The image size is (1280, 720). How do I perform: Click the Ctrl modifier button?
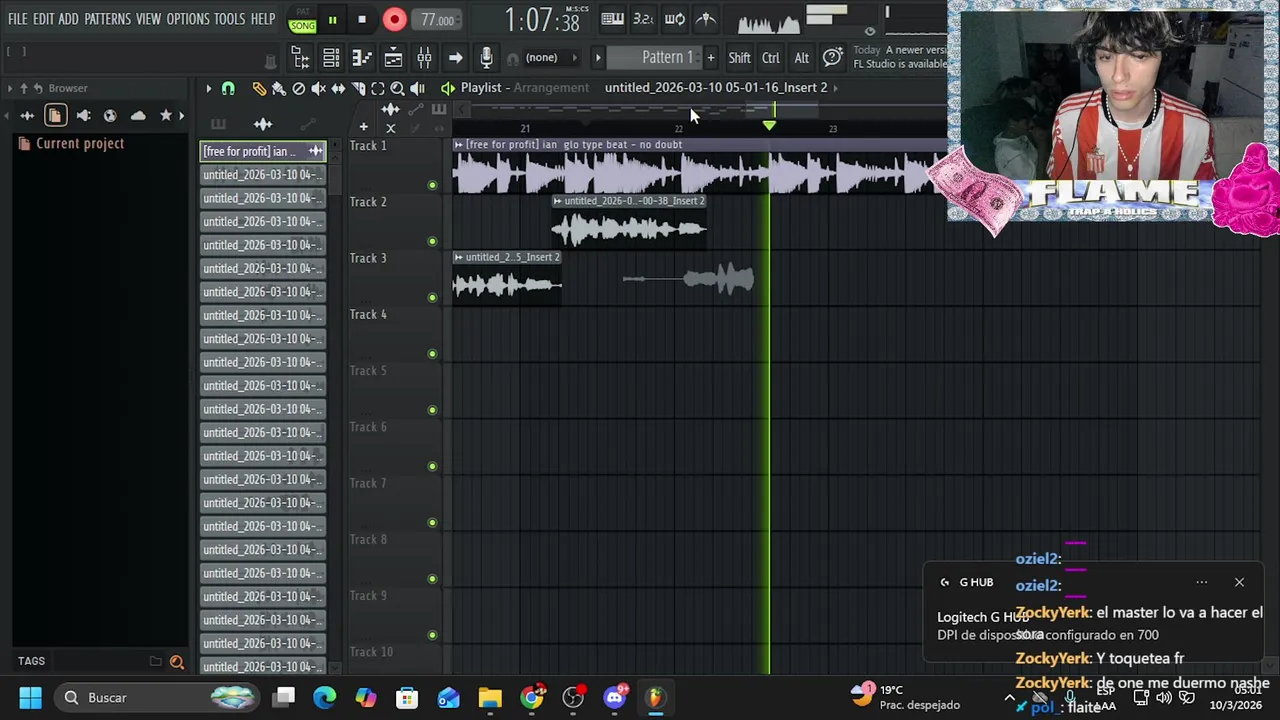771,58
